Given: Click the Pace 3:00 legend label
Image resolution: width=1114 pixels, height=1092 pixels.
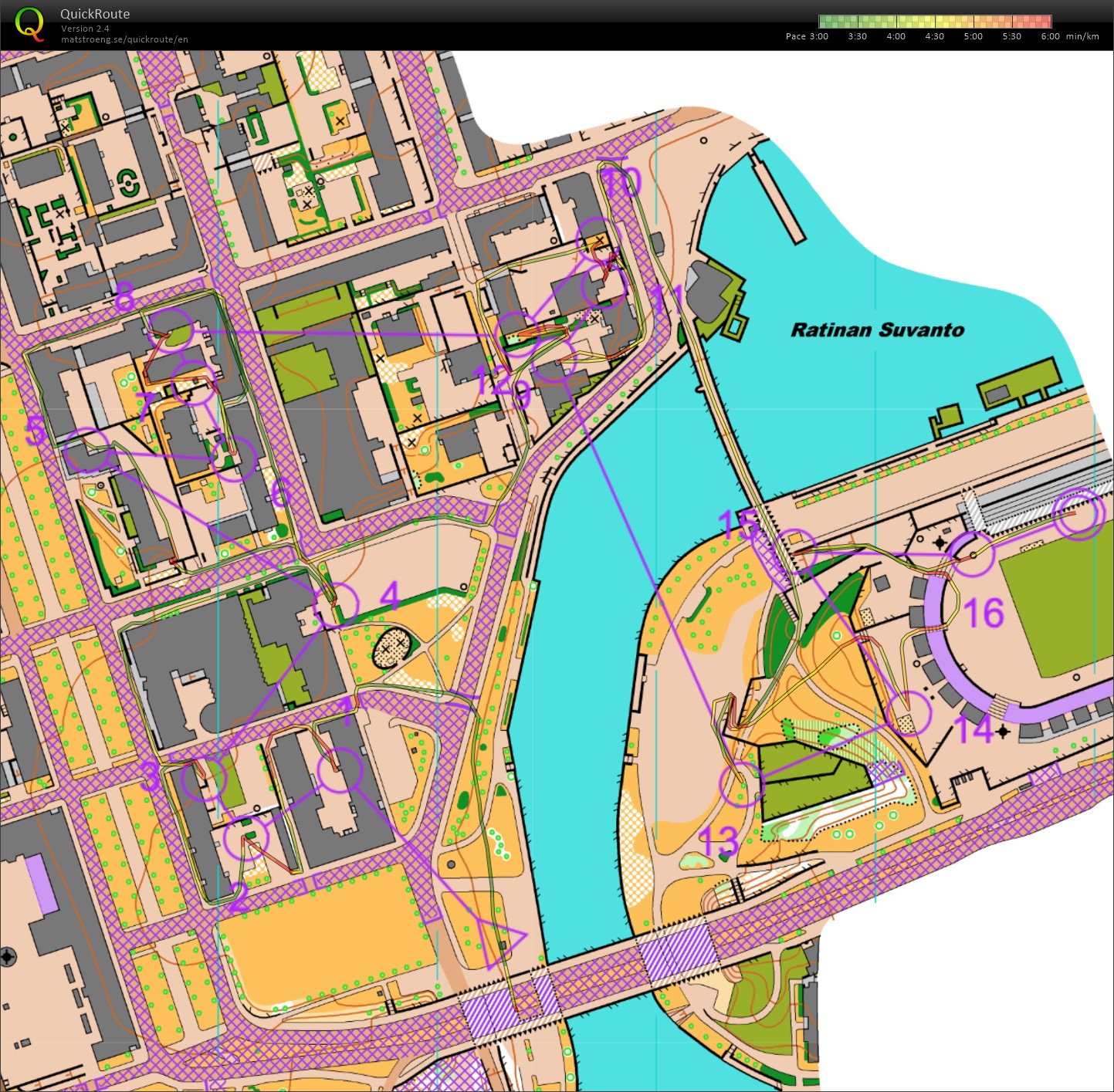Looking at the screenshot, I should [x=807, y=36].
